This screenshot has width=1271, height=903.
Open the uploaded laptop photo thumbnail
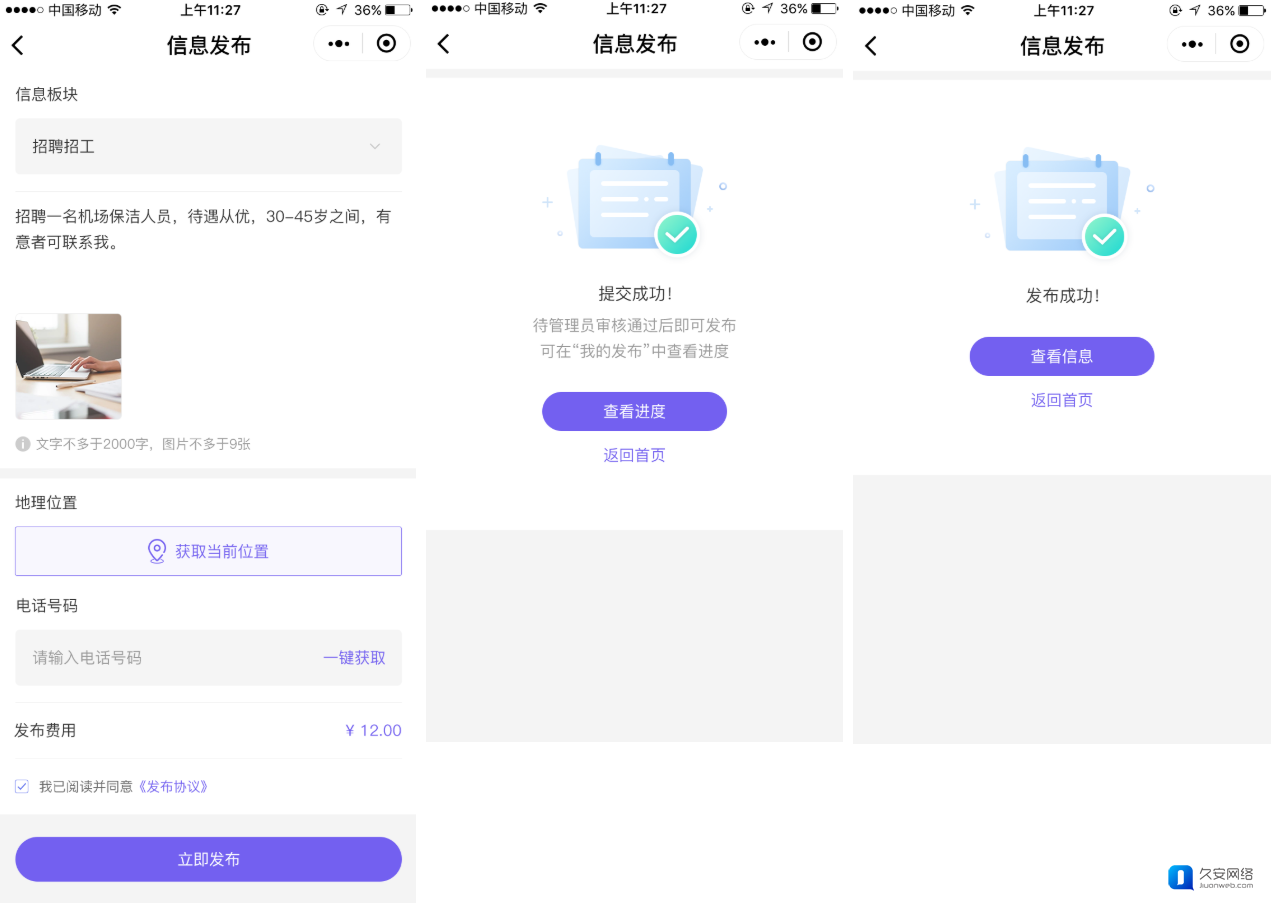[x=69, y=366]
